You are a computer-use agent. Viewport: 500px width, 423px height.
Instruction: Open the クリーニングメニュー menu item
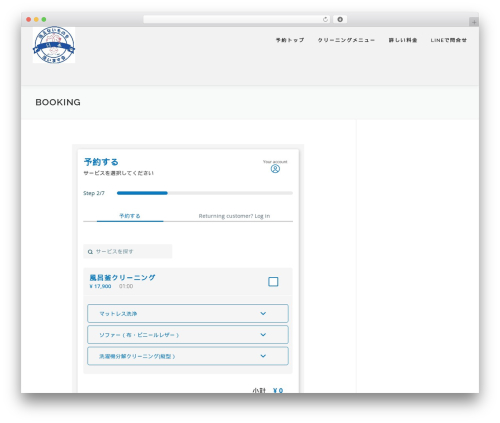pyautogui.click(x=346, y=40)
